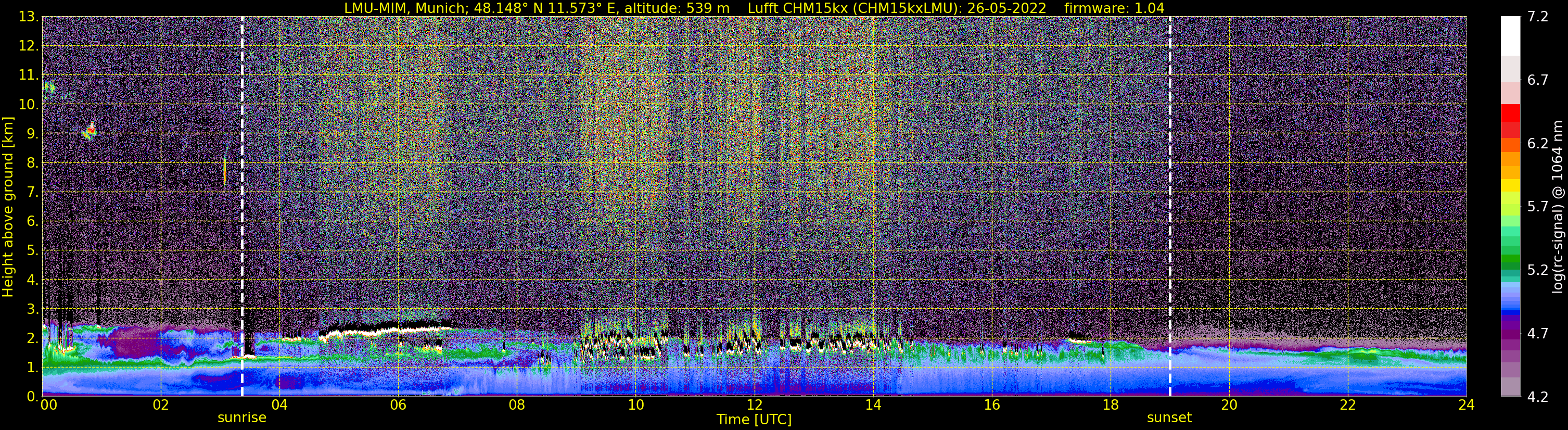Viewport: 1568px width, 430px height.
Task: Click the time axis tick '06'
Action: [398, 405]
